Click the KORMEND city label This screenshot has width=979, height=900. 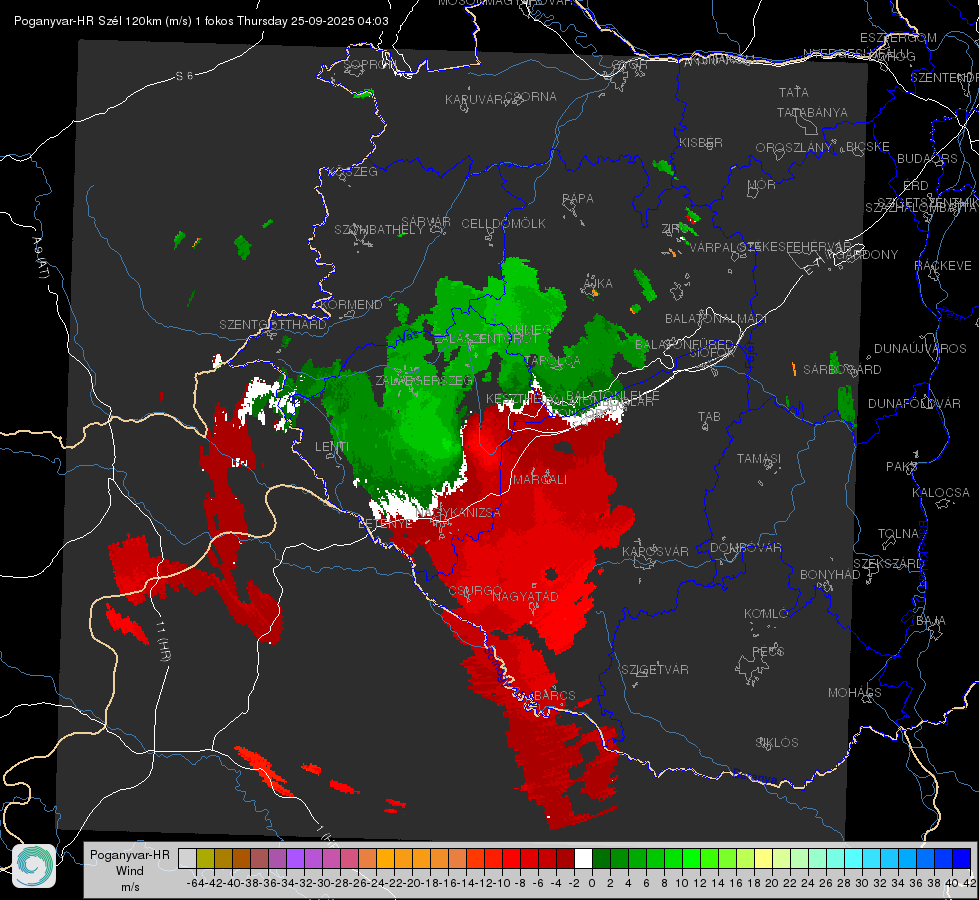[x=351, y=305]
